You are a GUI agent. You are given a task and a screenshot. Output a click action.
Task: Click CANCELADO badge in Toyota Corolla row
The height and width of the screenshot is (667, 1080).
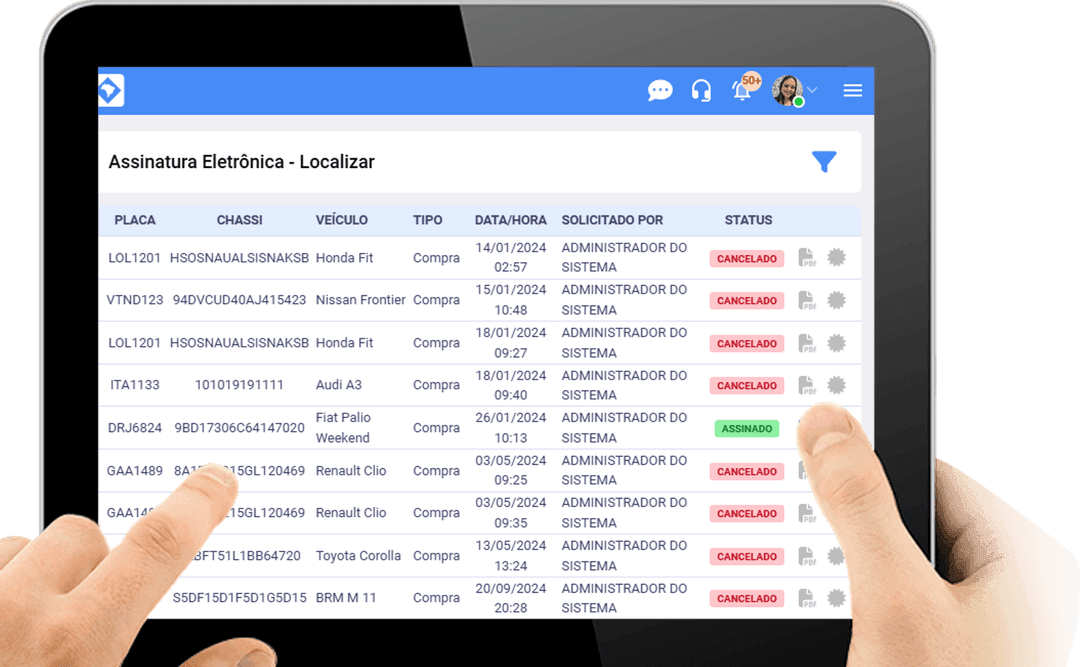(747, 556)
